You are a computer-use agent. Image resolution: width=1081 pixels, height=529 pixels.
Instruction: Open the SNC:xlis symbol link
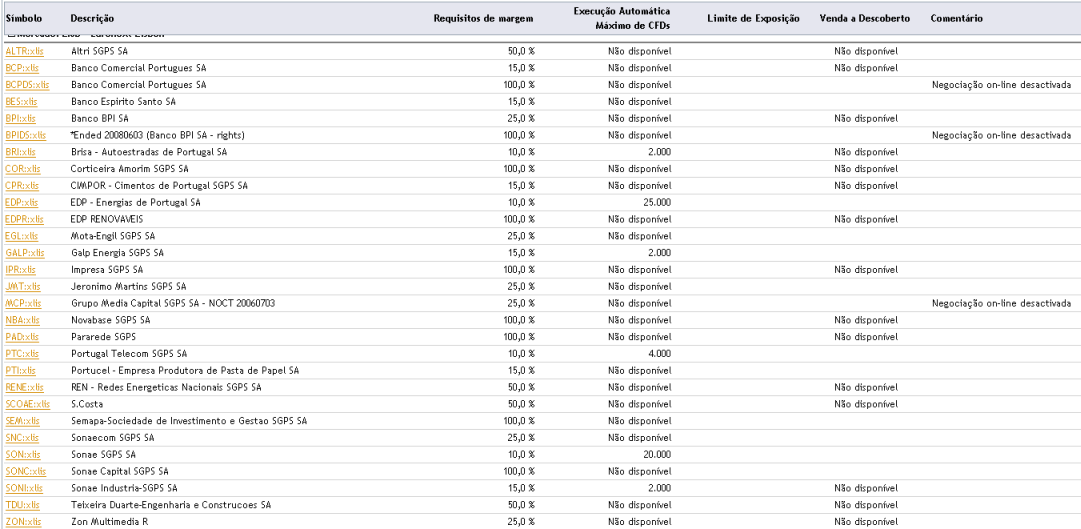coord(22,438)
